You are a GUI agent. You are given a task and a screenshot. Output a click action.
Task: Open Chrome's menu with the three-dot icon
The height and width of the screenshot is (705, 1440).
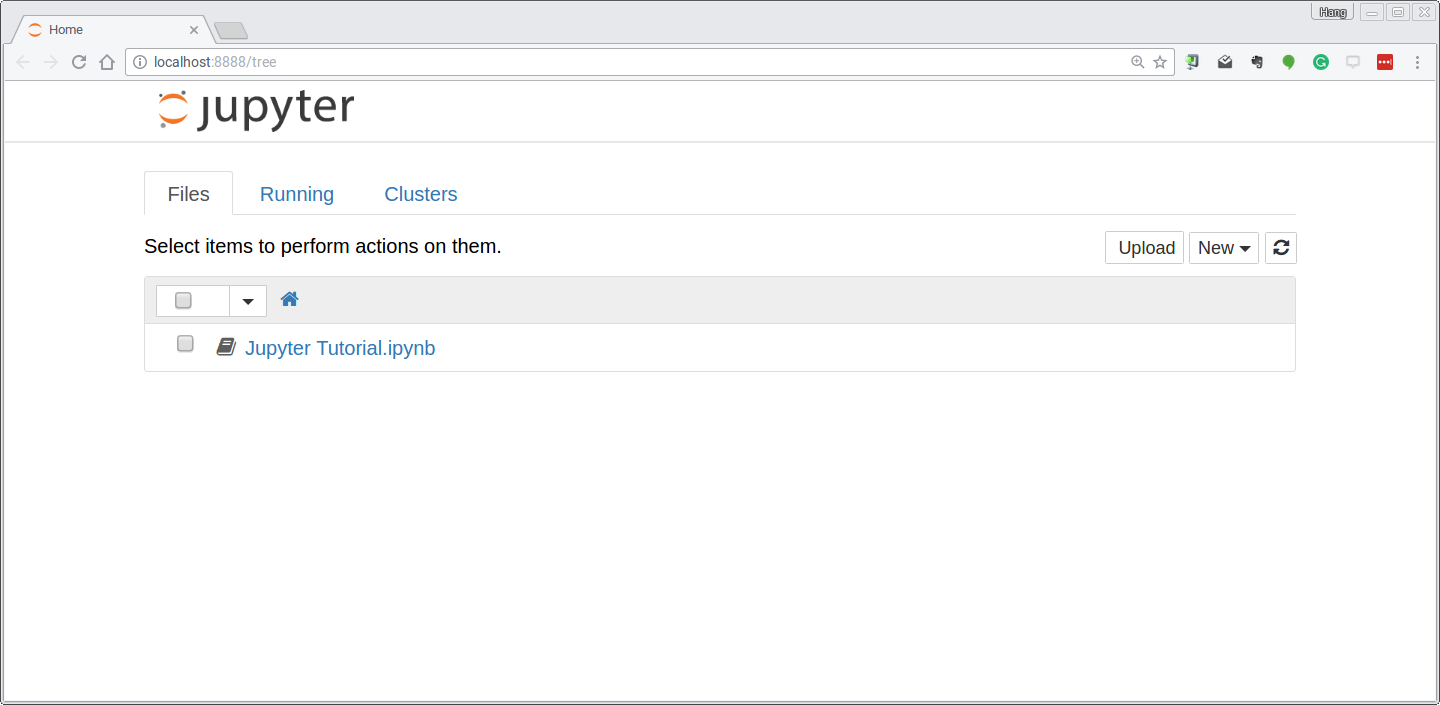tap(1418, 61)
